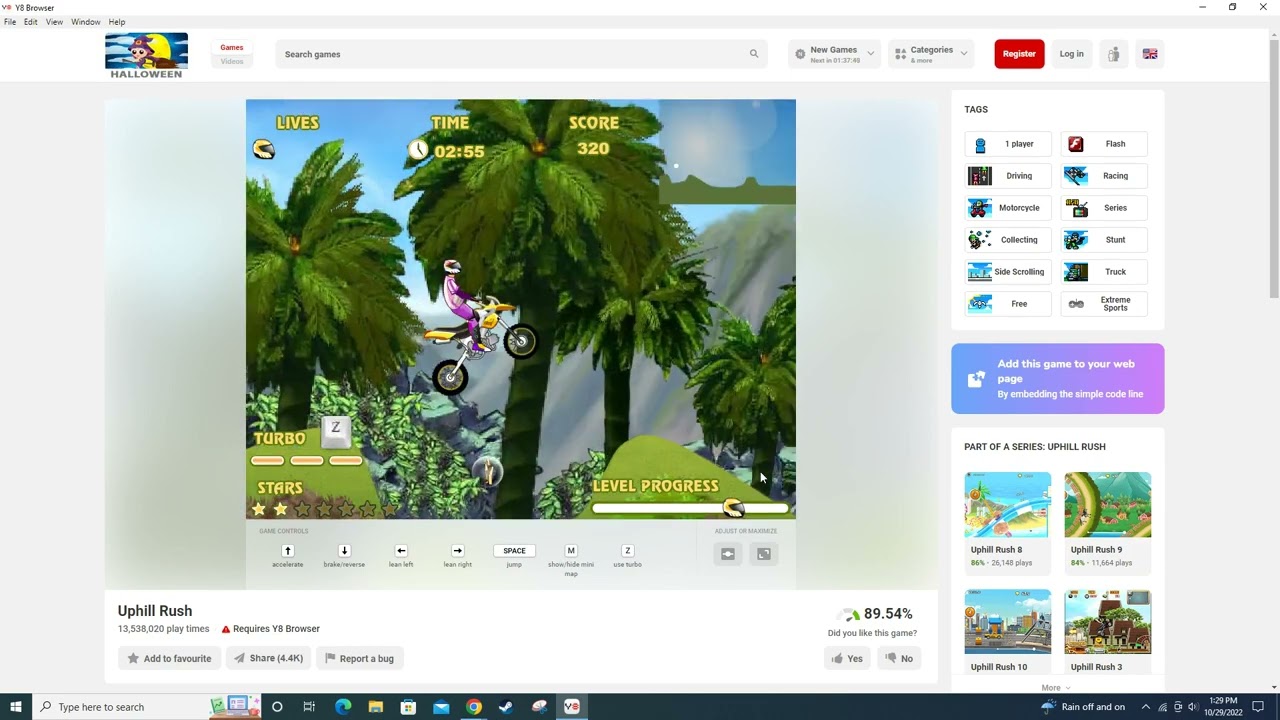The image size is (1280, 720).
Task: Open Google Chrome from the taskbar
Action: click(x=474, y=707)
